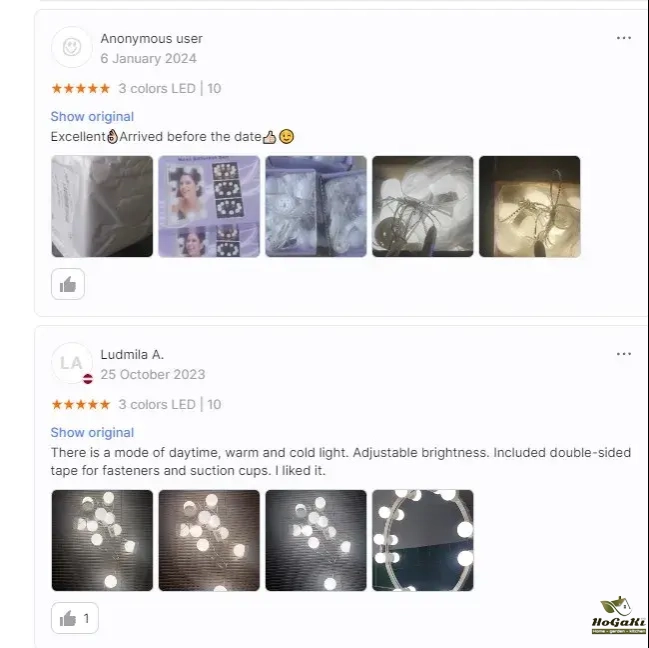The image size is (649, 648).
Task: Open three-dot menu on Anonymous user review
Action: click(x=624, y=38)
